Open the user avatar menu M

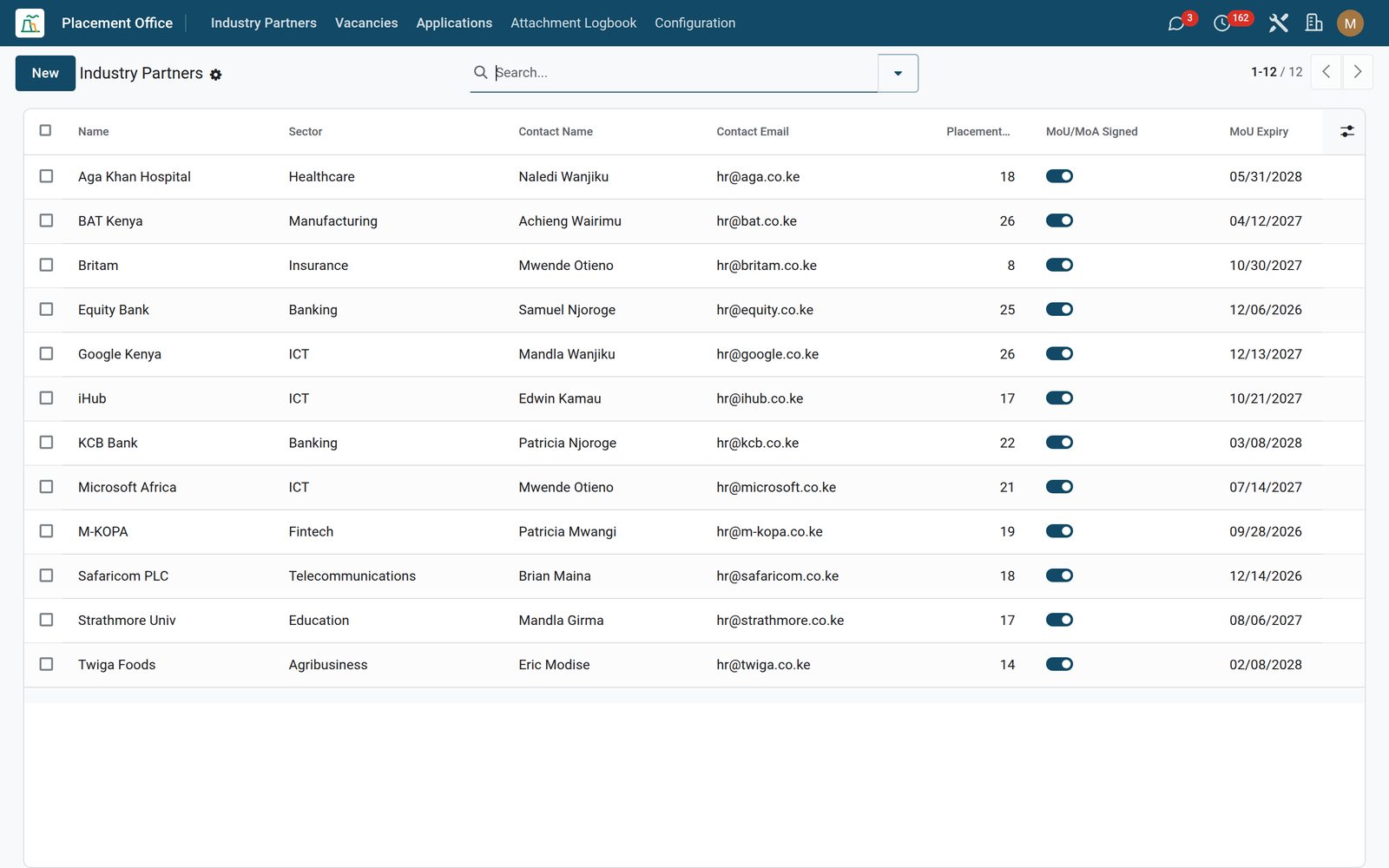(1350, 23)
